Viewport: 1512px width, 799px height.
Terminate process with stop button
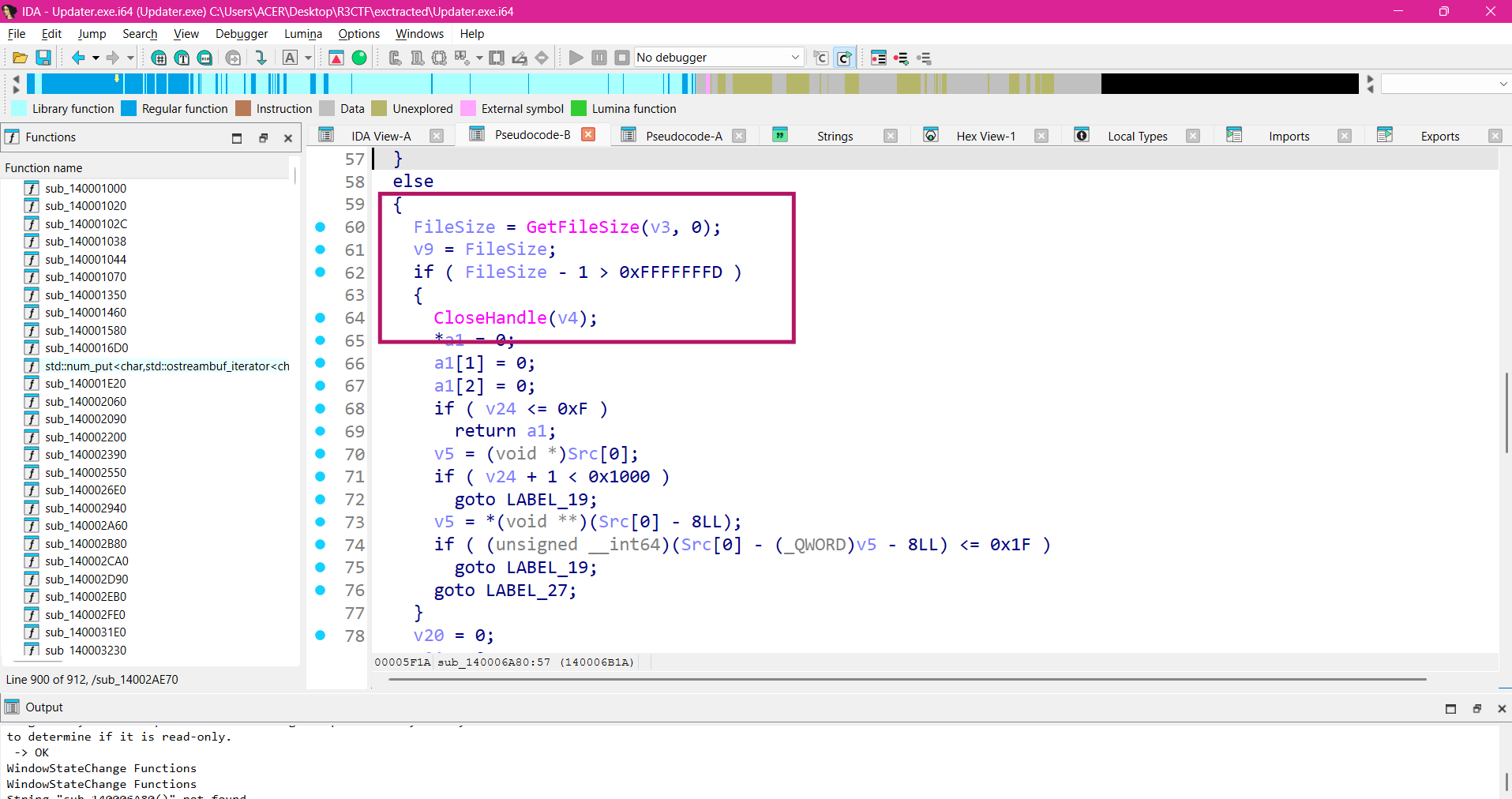pos(622,58)
